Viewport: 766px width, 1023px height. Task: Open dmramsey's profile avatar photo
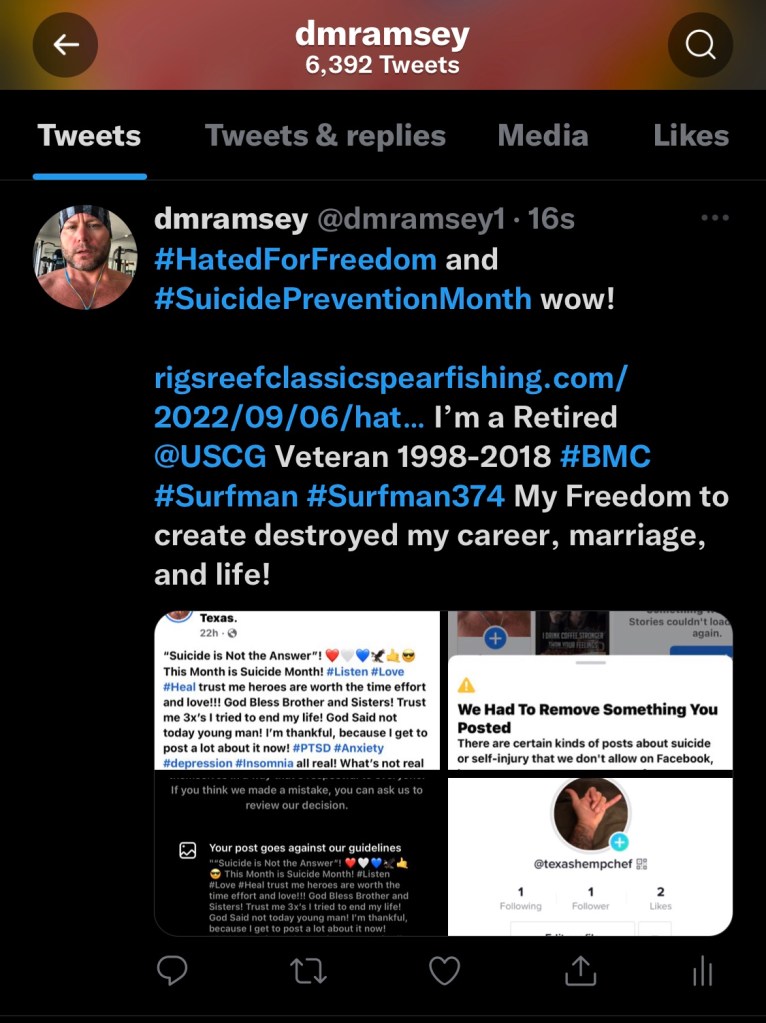pos(85,257)
